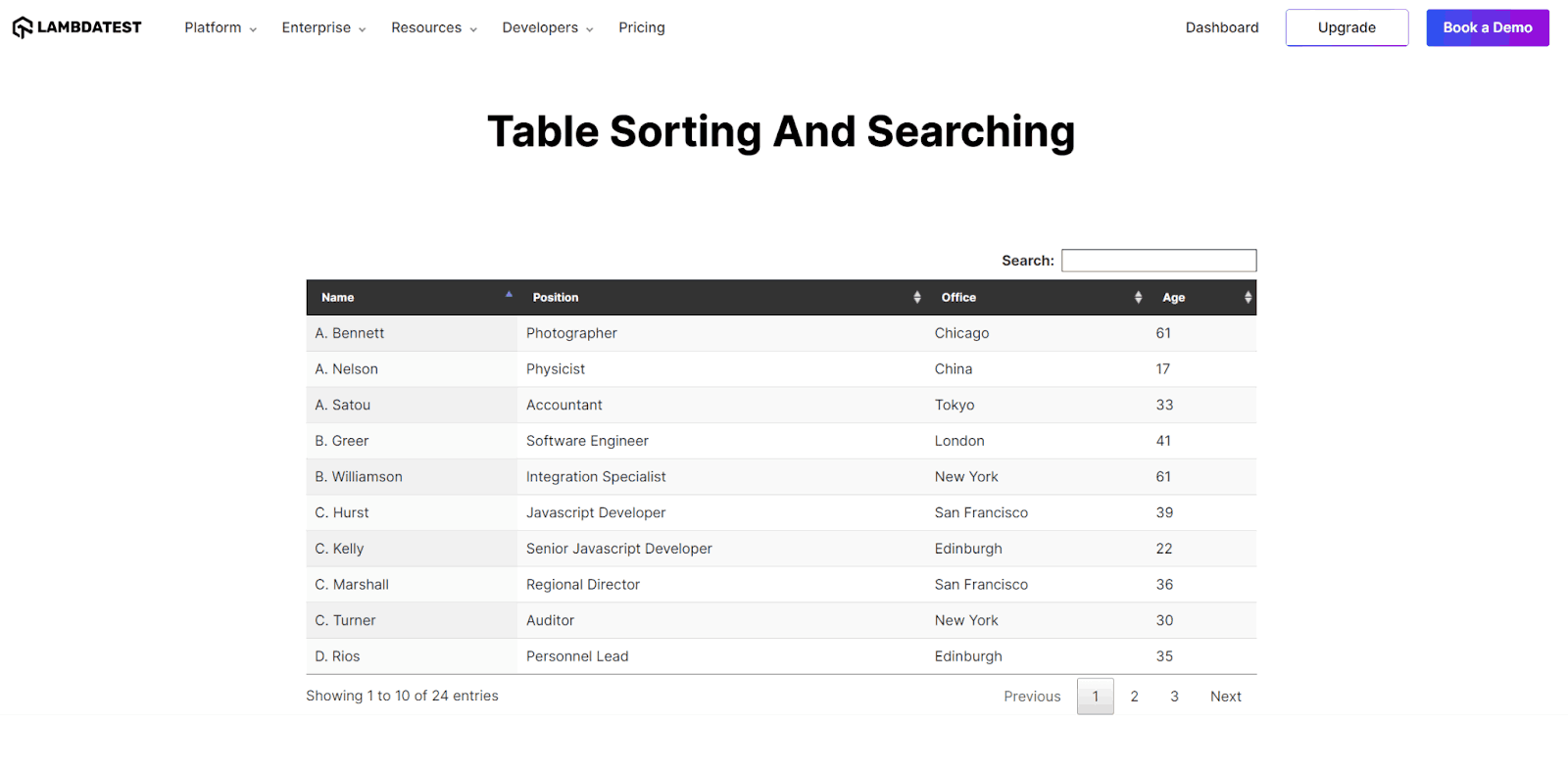This screenshot has height=771, width=1568.
Task: Go to Dashboard
Action: point(1222,27)
